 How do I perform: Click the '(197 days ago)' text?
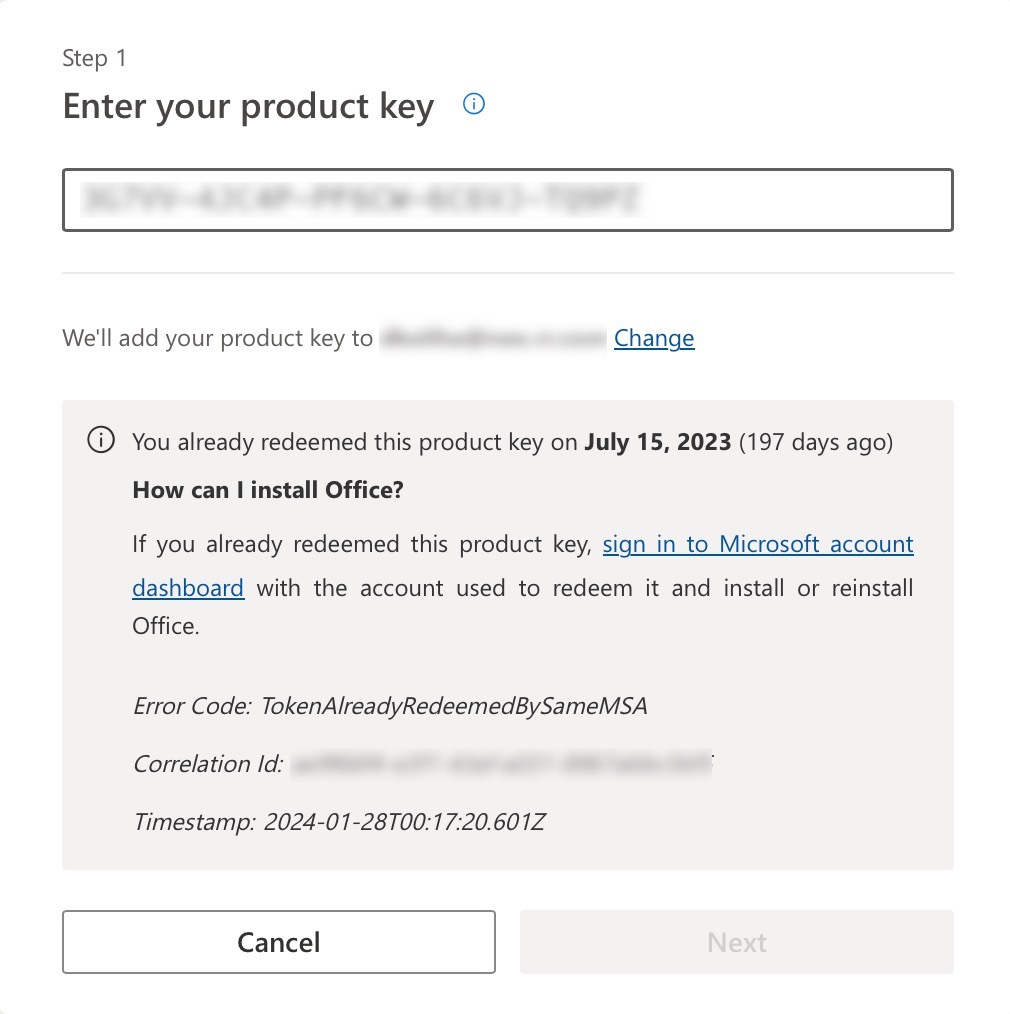(x=815, y=441)
